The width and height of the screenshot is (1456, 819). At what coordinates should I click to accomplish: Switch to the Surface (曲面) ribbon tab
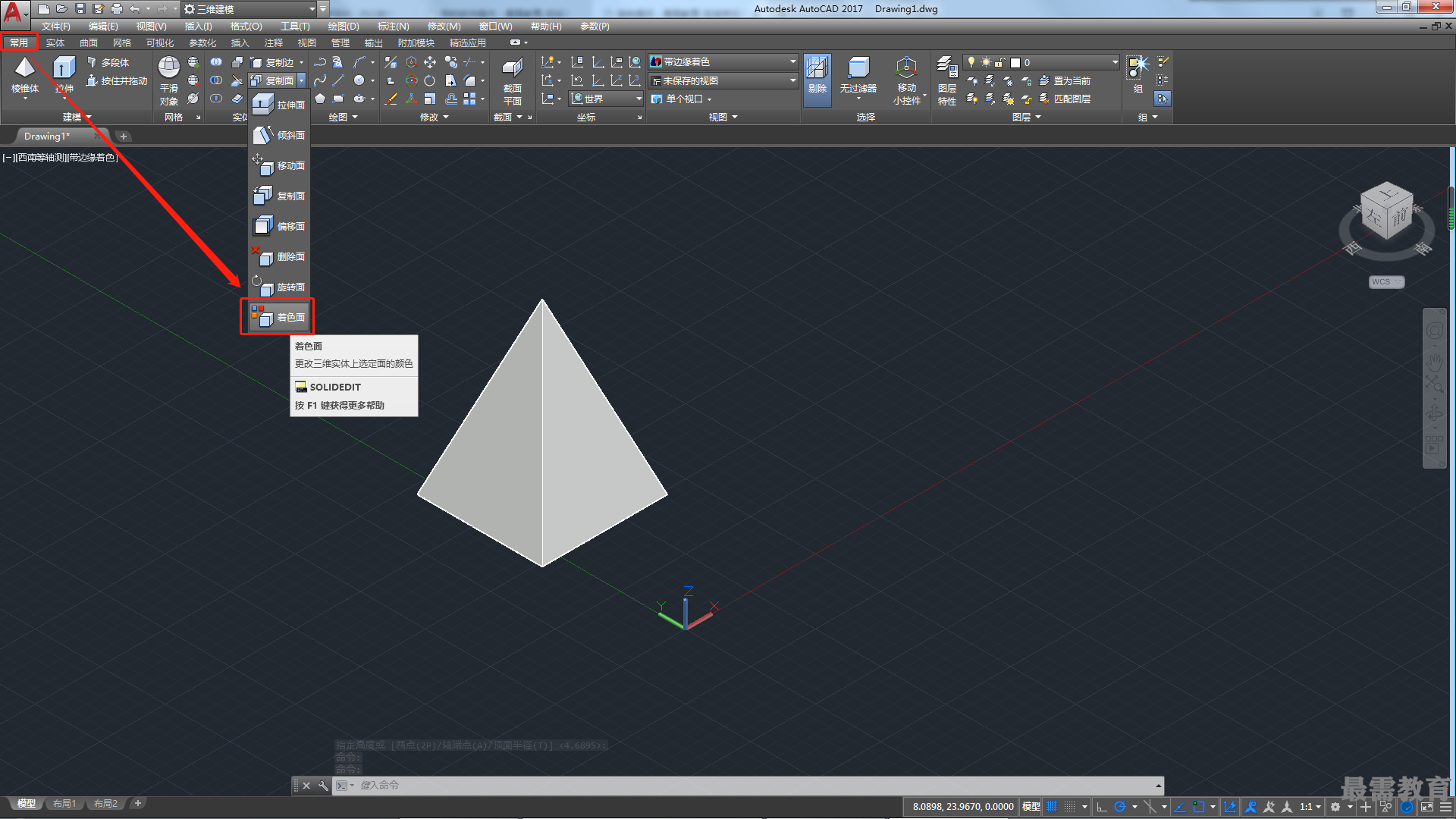click(x=89, y=43)
